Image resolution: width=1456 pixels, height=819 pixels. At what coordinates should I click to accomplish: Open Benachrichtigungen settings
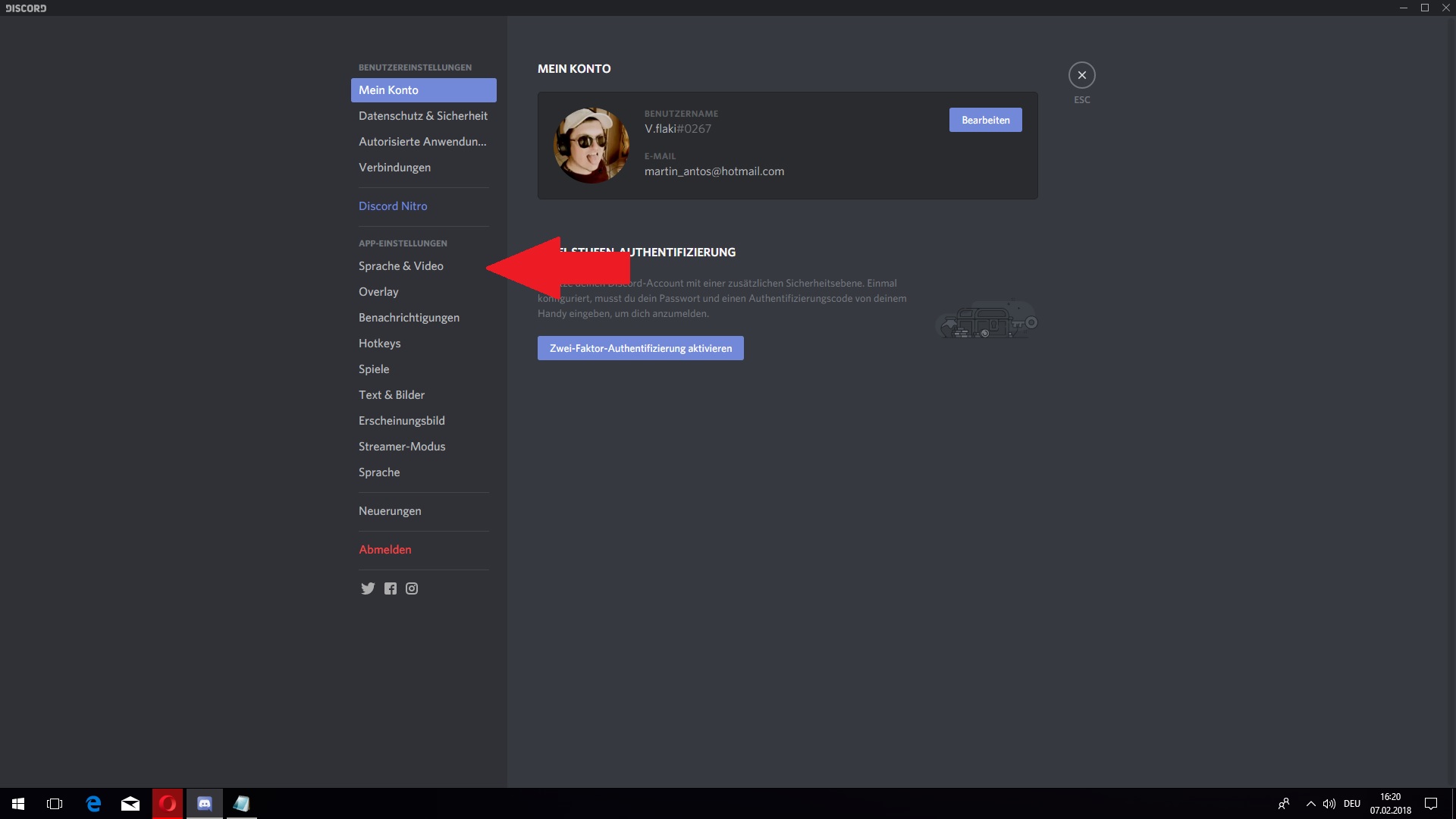(x=423, y=318)
